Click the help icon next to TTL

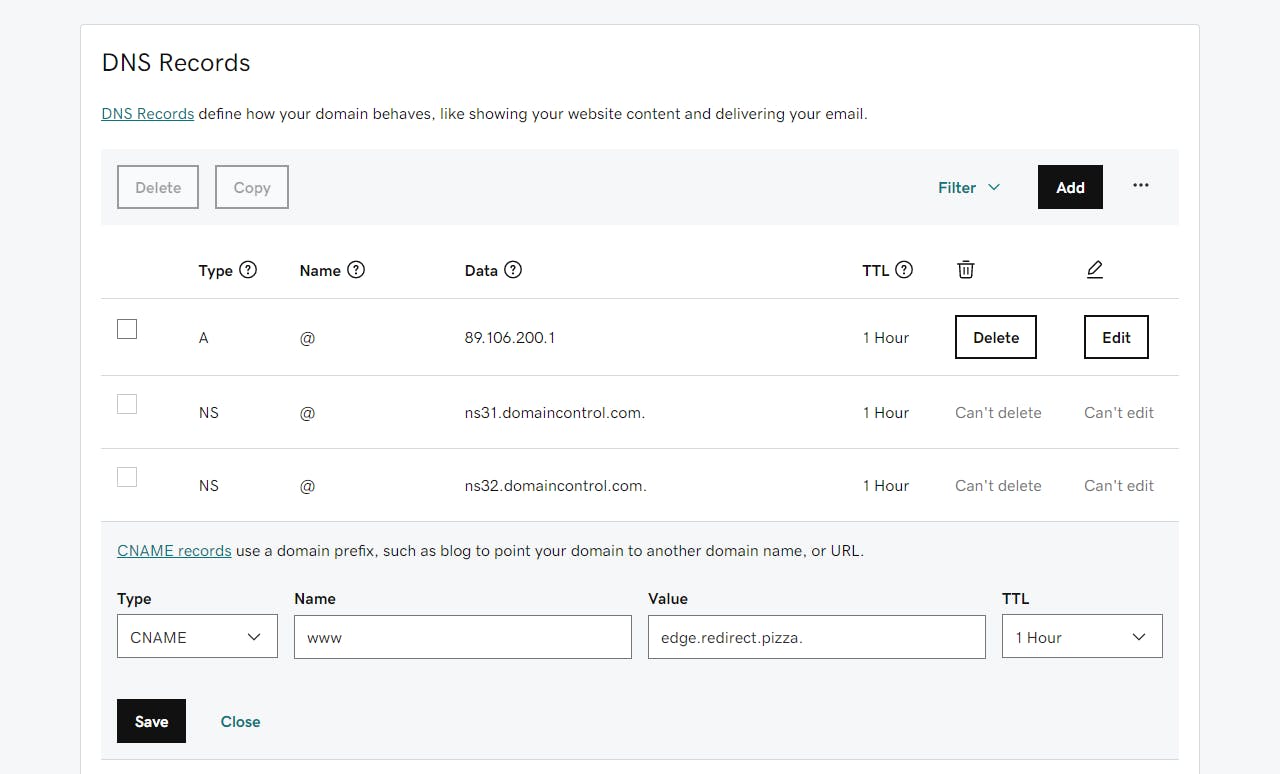[x=904, y=270]
